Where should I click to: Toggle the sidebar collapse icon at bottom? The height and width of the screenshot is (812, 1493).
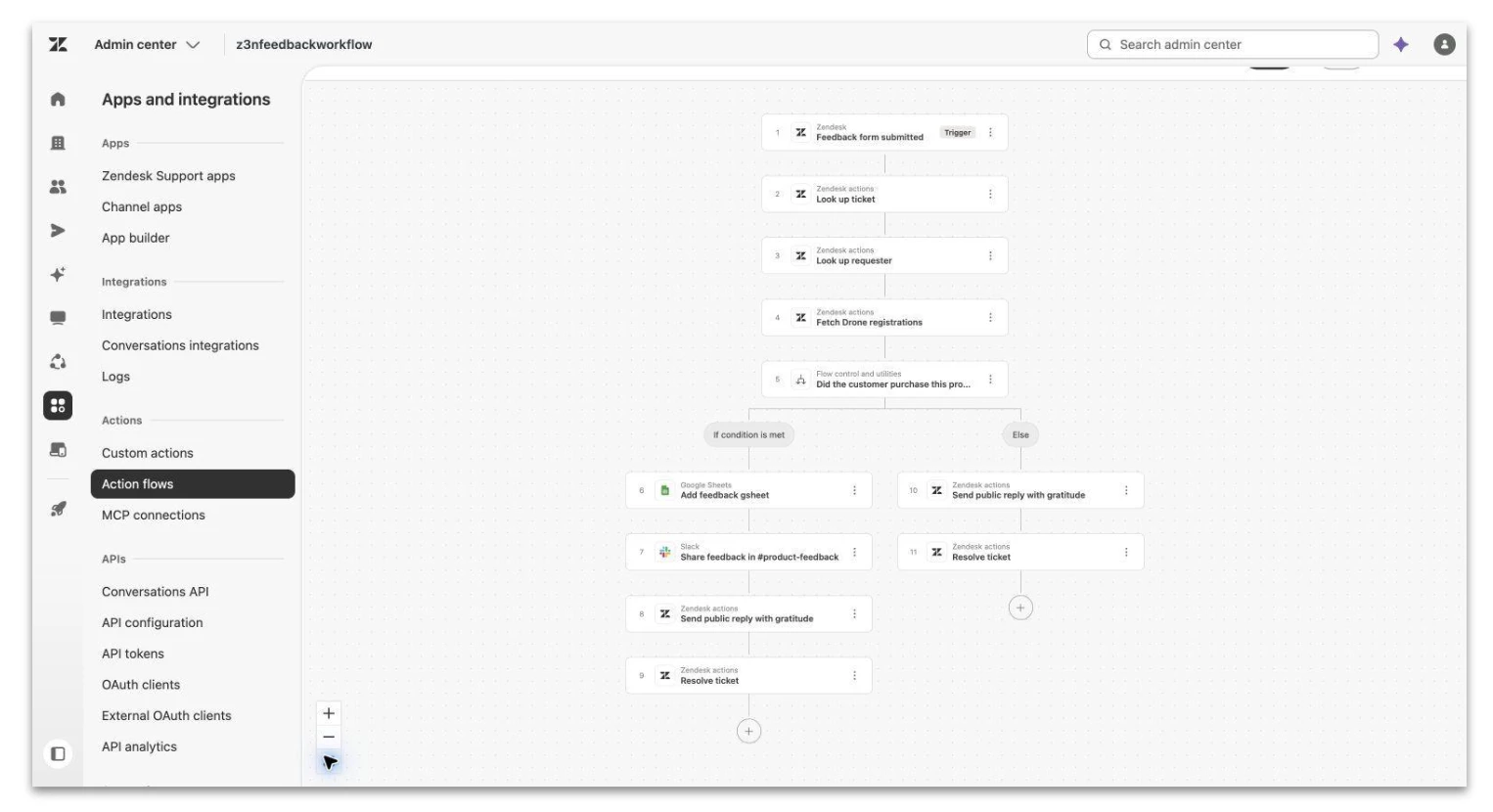[58, 753]
